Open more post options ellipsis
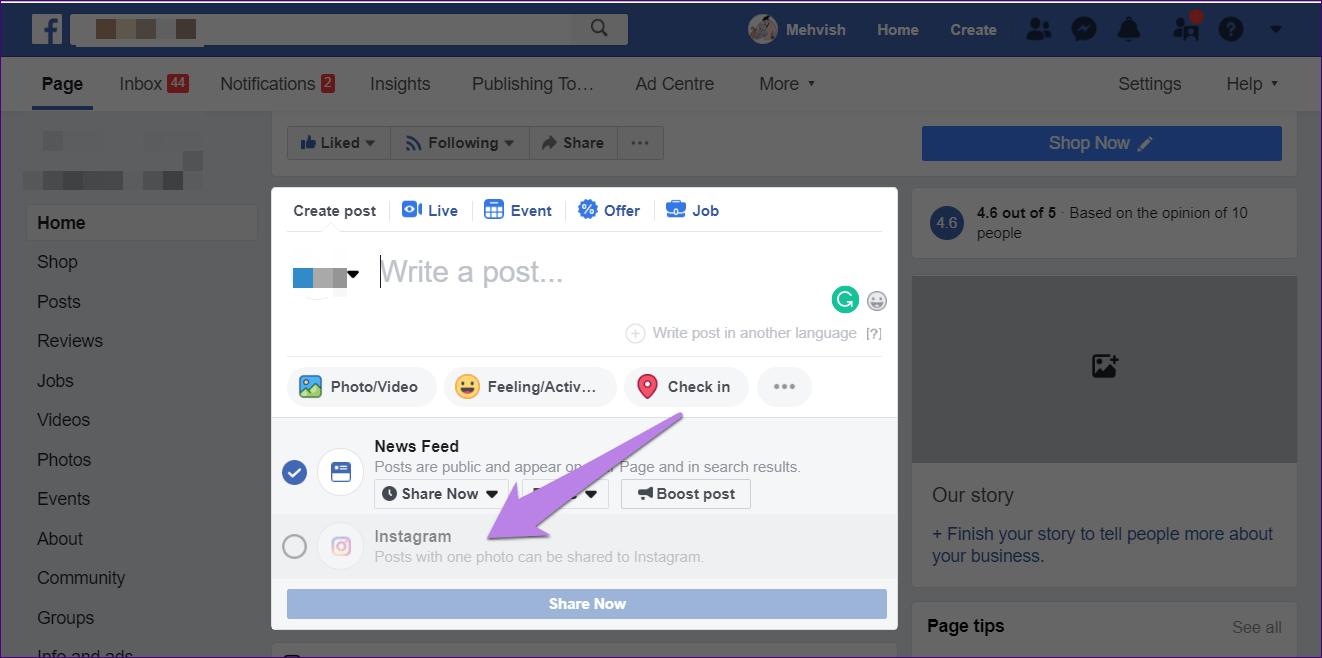 click(x=784, y=387)
